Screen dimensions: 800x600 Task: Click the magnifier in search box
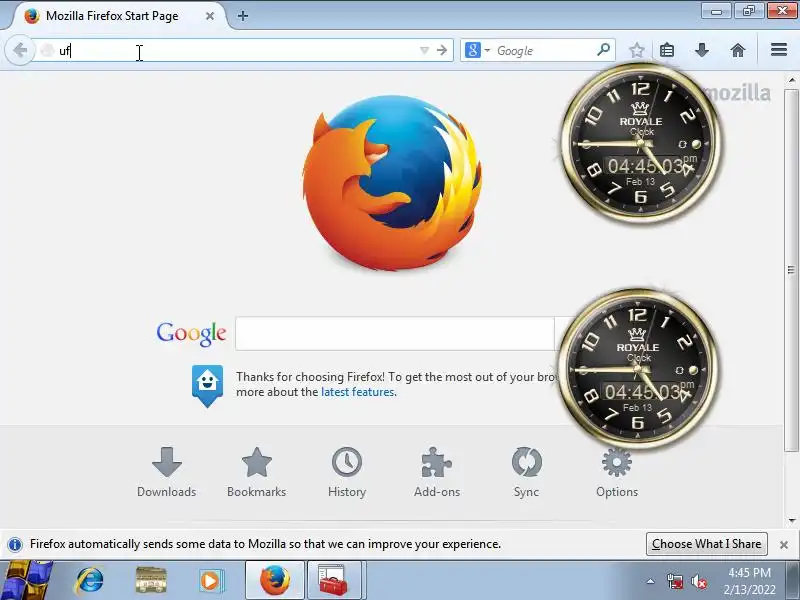603,50
